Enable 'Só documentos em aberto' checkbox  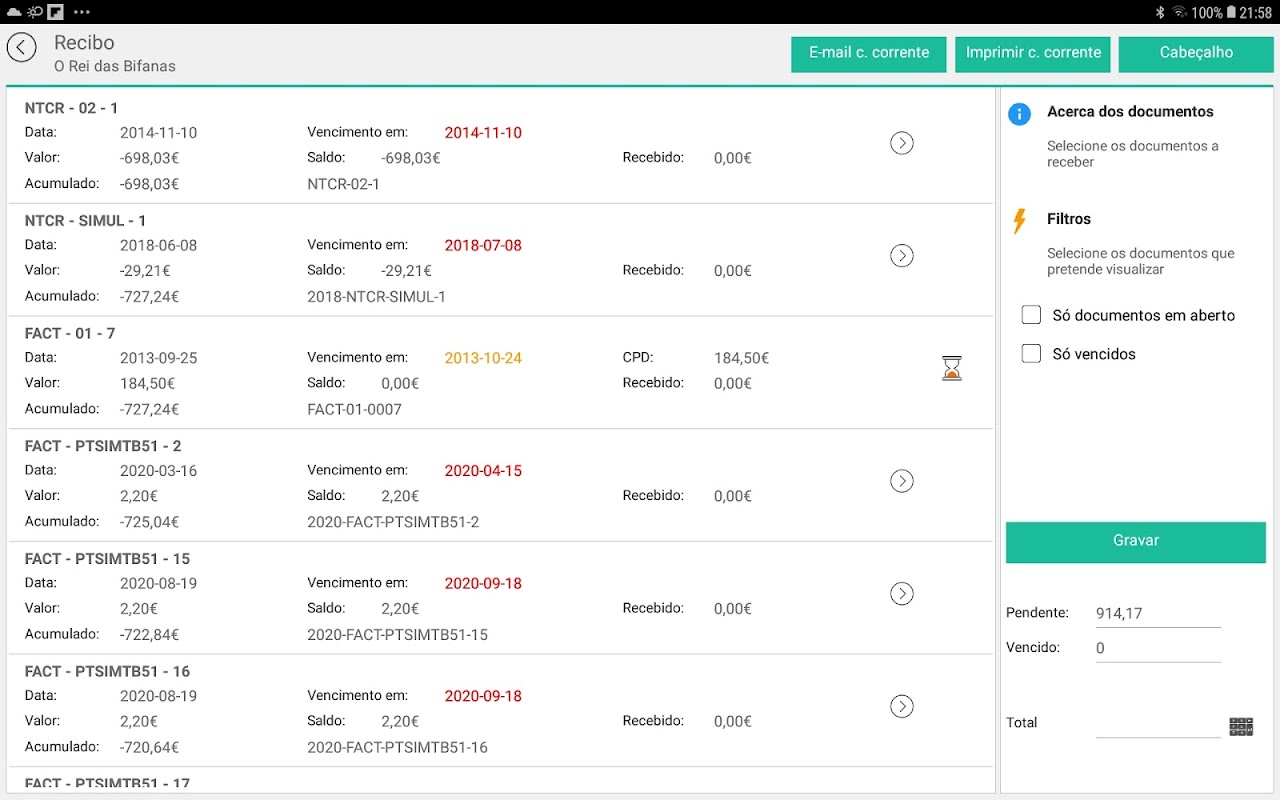coord(1031,315)
